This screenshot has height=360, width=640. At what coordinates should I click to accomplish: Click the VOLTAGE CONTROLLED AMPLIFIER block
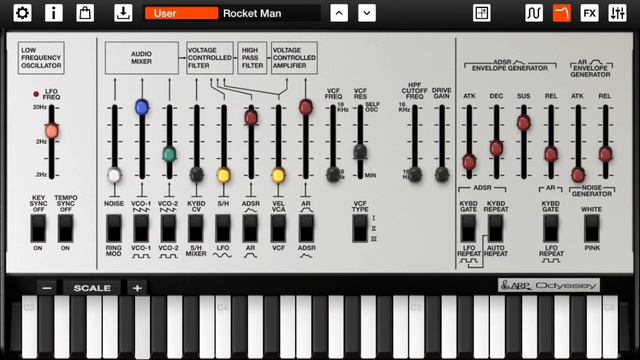point(294,58)
